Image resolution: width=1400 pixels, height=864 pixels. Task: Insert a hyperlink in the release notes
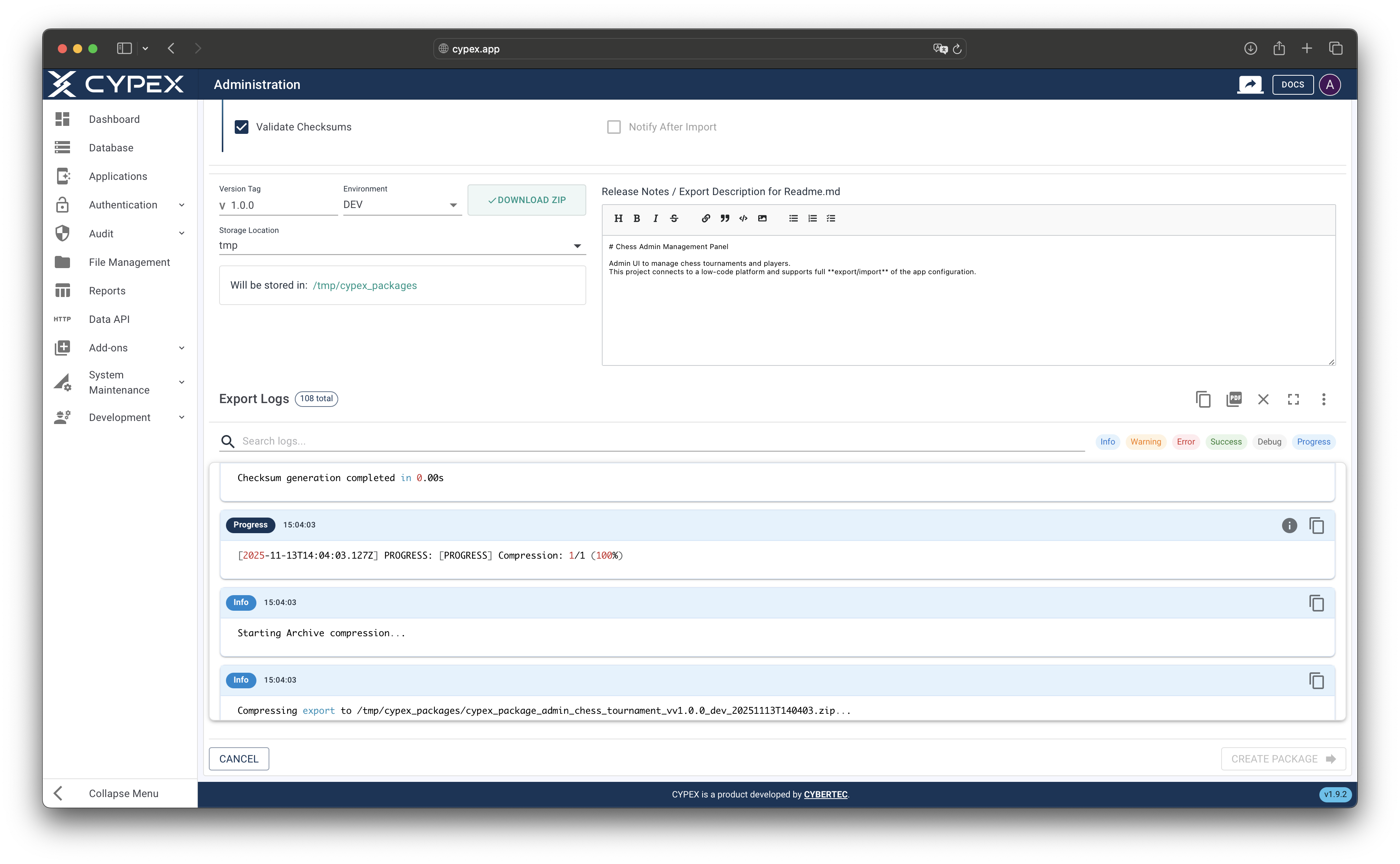coord(705,218)
